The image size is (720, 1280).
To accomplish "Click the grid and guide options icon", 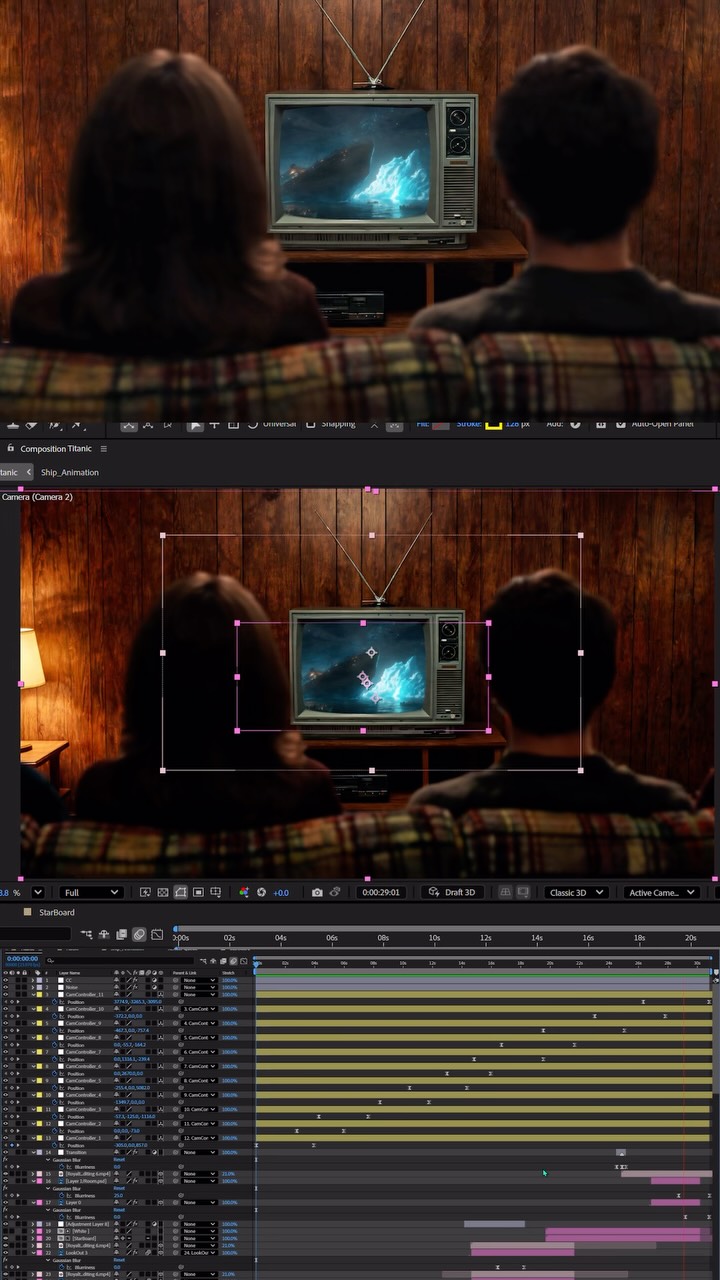I will (x=217, y=892).
